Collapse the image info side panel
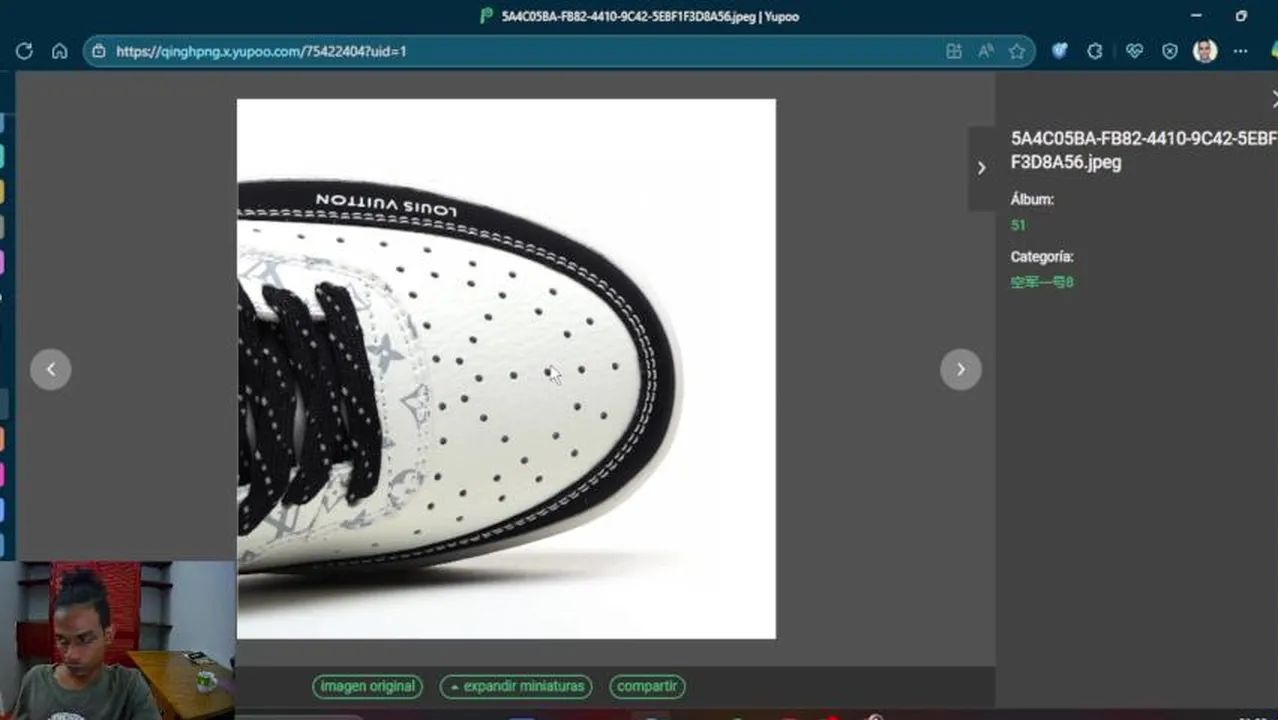The width and height of the screenshot is (1278, 720). [x=981, y=168]
